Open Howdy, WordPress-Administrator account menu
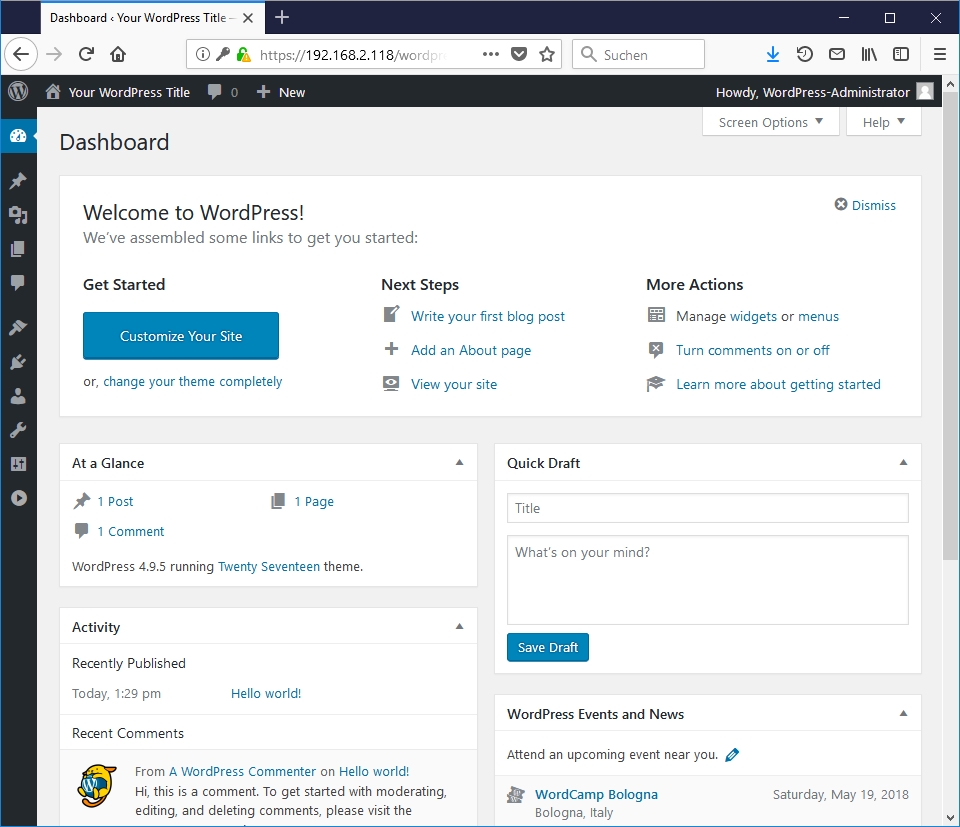The image size is (960, 827). tap(824, 92)
